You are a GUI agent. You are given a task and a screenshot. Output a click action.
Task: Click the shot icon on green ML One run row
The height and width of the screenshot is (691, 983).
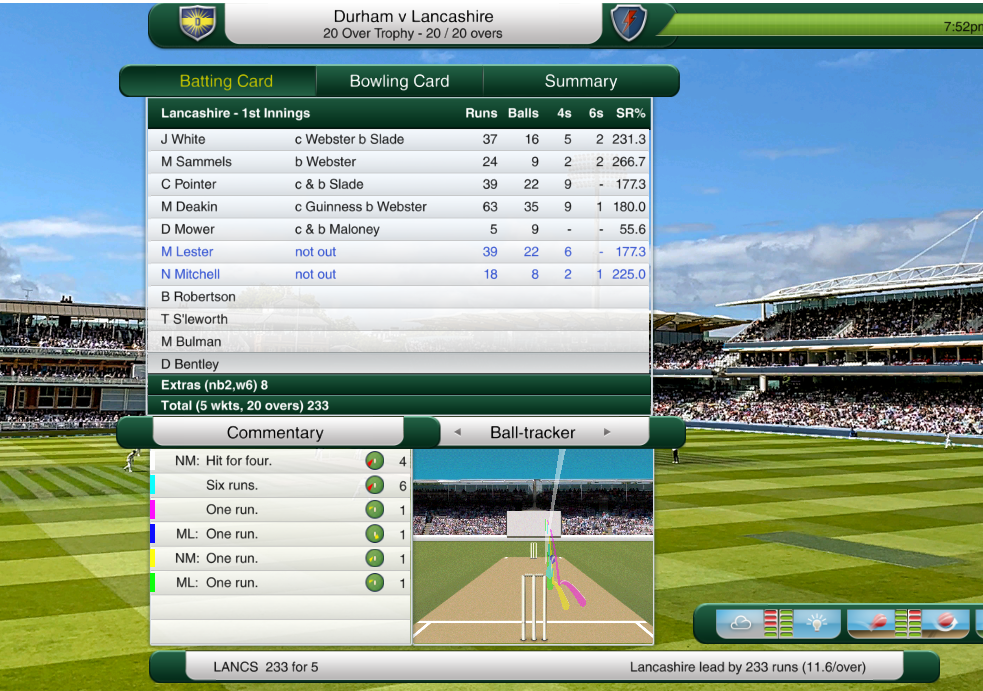[x=375, y=583]
